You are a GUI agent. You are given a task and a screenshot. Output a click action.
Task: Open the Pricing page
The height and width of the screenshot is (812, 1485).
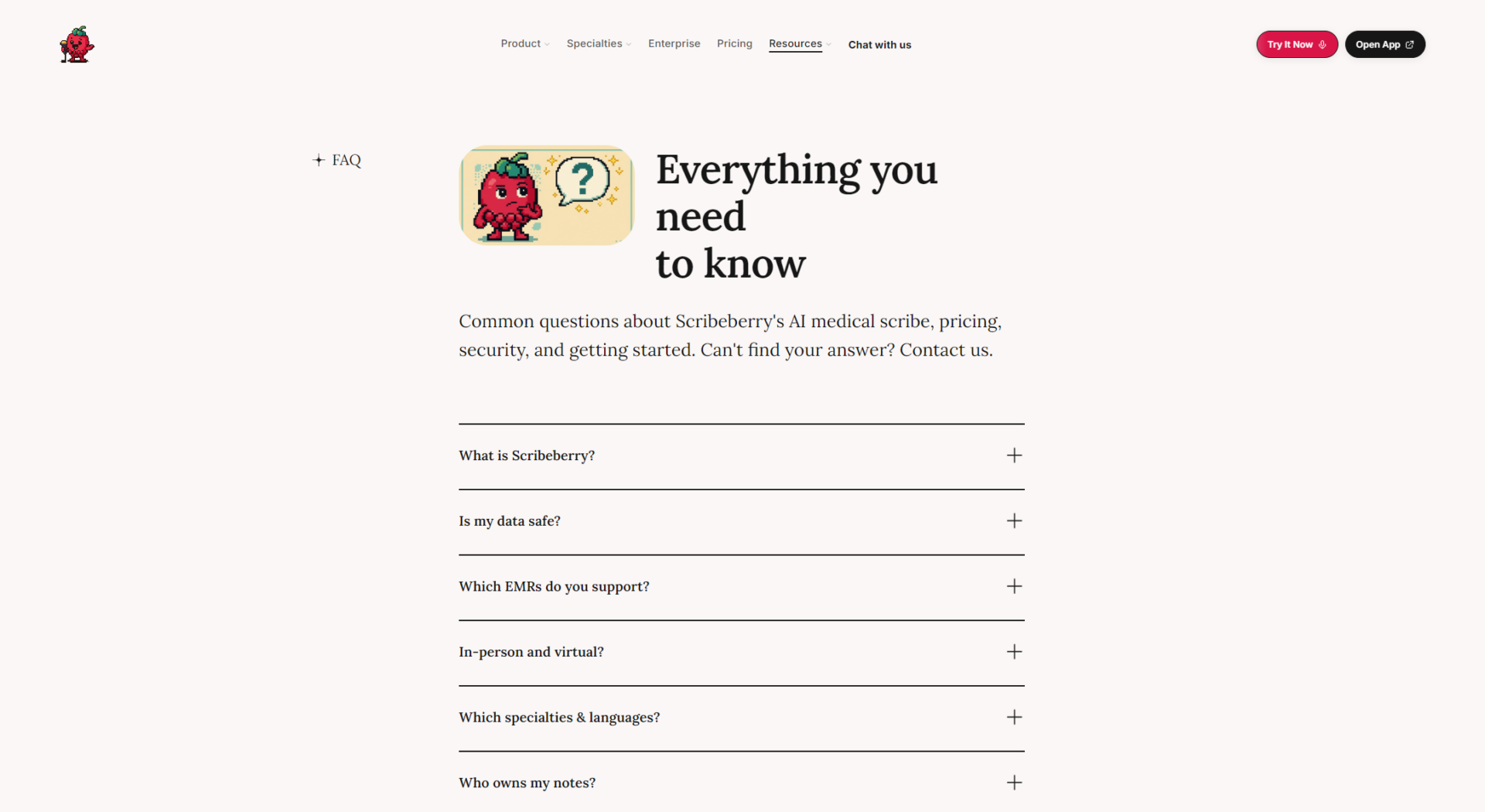click(x=734, y=44)
